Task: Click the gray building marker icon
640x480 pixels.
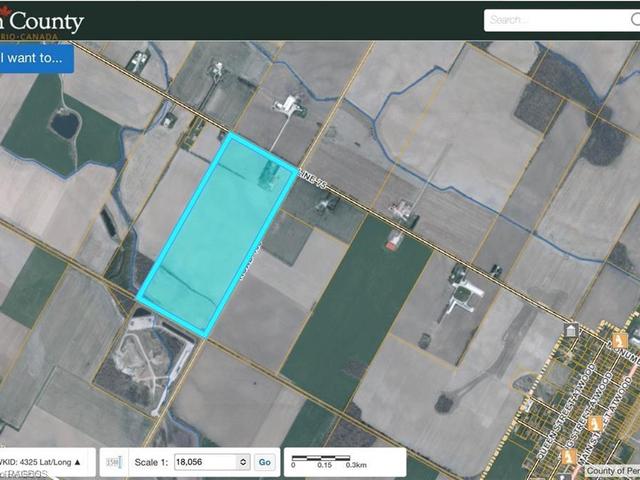Action: 571,330
